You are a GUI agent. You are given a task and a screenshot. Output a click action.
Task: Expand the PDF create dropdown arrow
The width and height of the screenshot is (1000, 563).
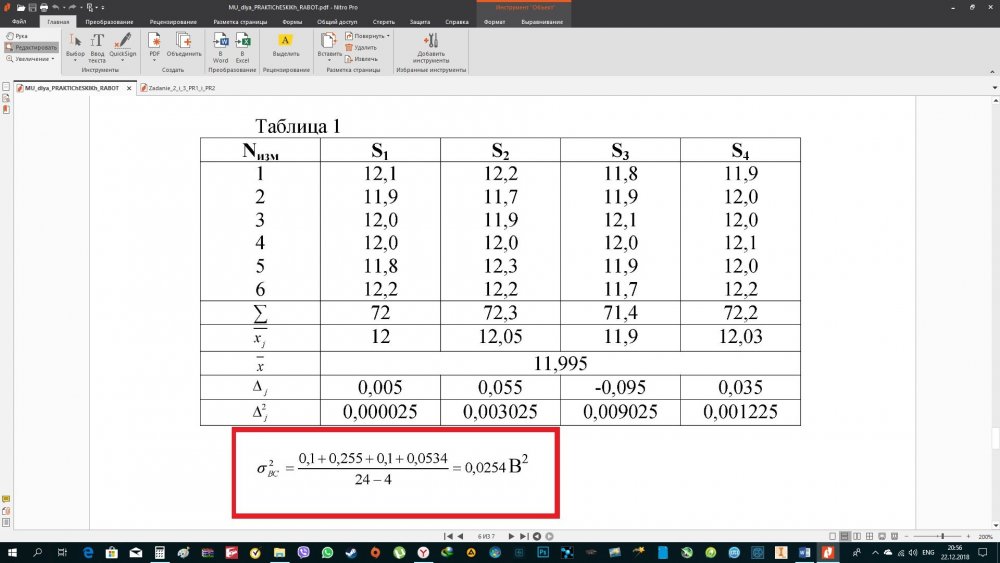[x=154, y=61]
